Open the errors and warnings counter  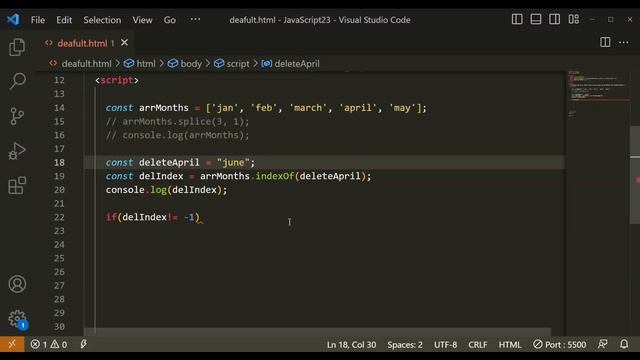click(49, 344)
